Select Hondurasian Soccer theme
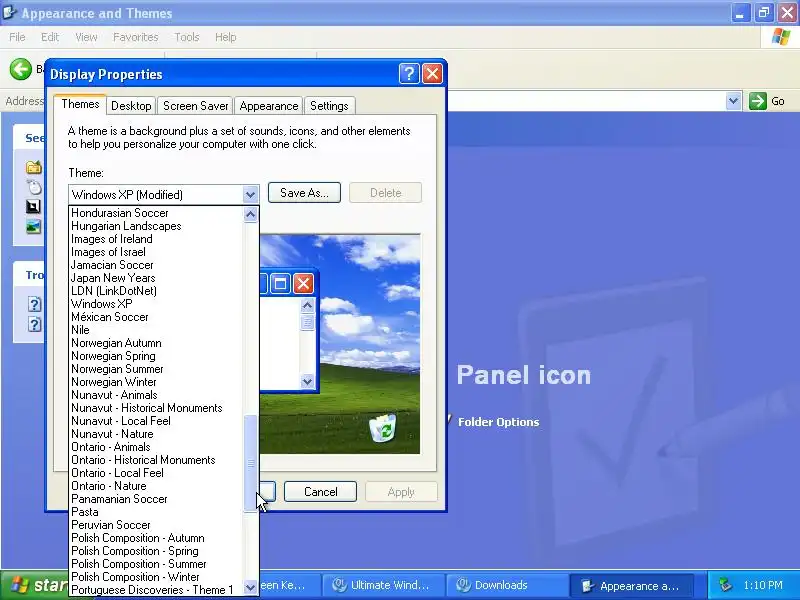800x600 pixels. 156,213
